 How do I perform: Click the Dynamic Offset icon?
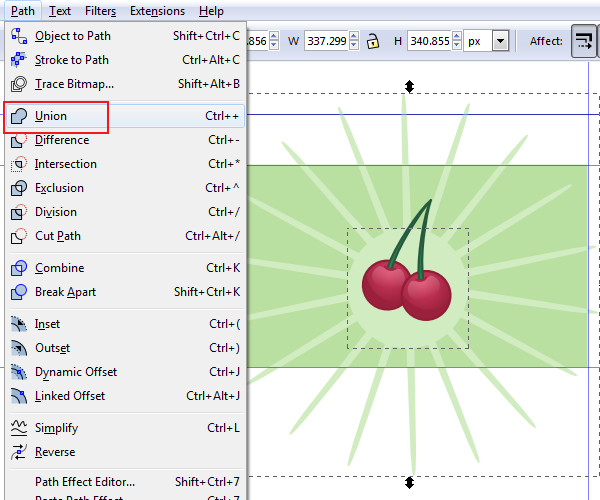tap(19, 372)
